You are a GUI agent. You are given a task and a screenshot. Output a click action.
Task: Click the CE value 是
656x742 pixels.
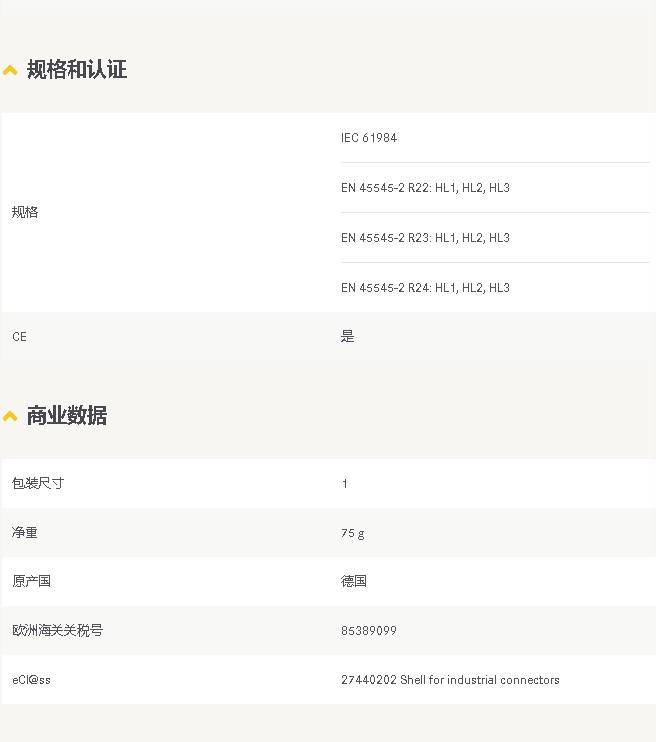347,336
